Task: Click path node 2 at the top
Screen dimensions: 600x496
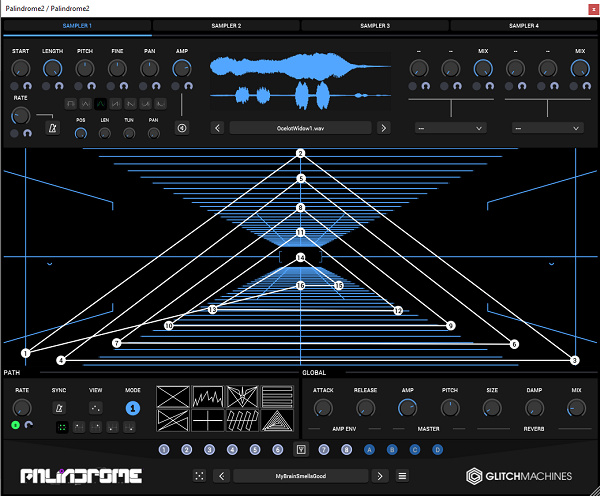Action: (x=300, y=153)
